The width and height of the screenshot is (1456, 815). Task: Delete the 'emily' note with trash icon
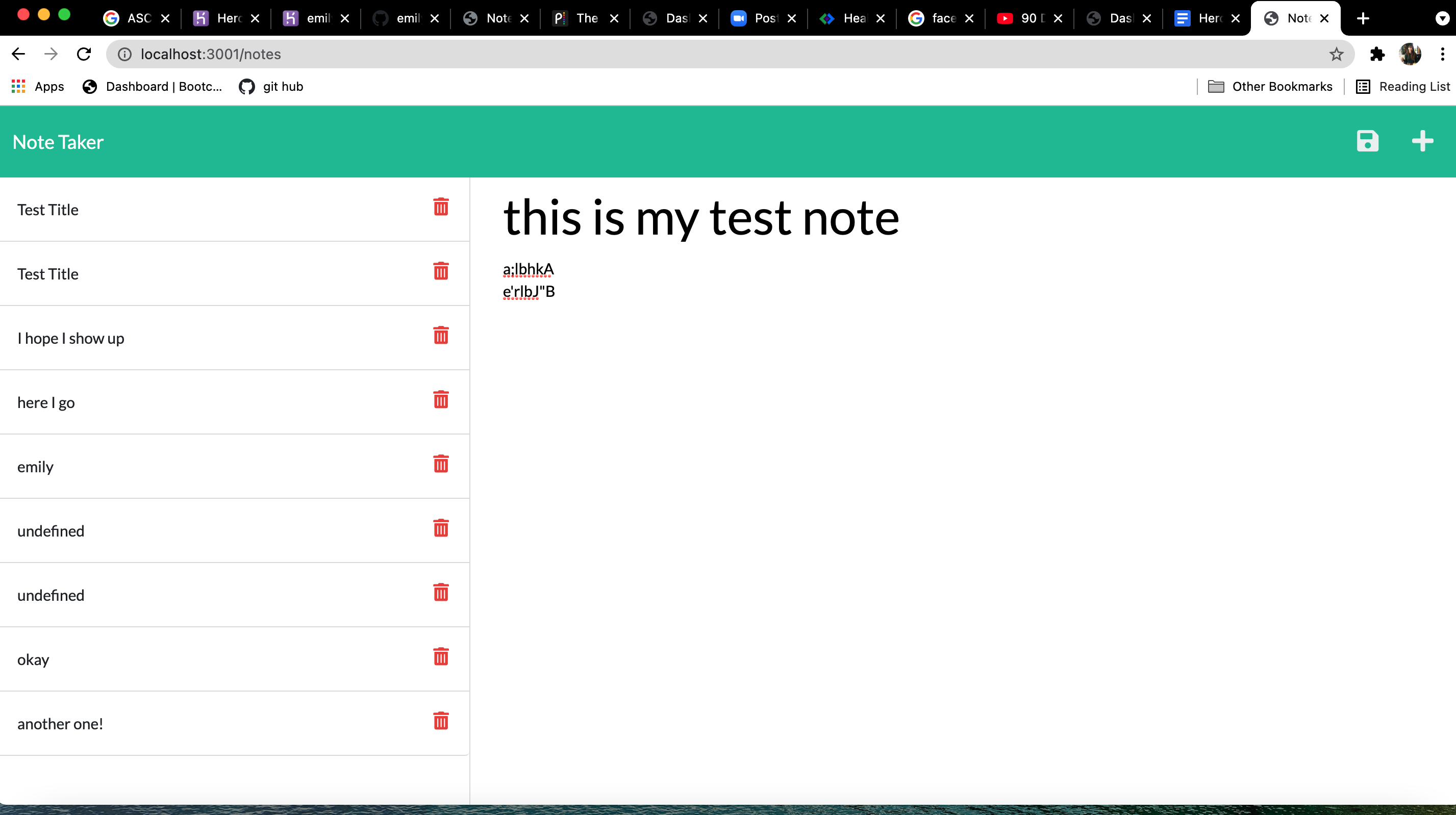(x=440, y=464)
